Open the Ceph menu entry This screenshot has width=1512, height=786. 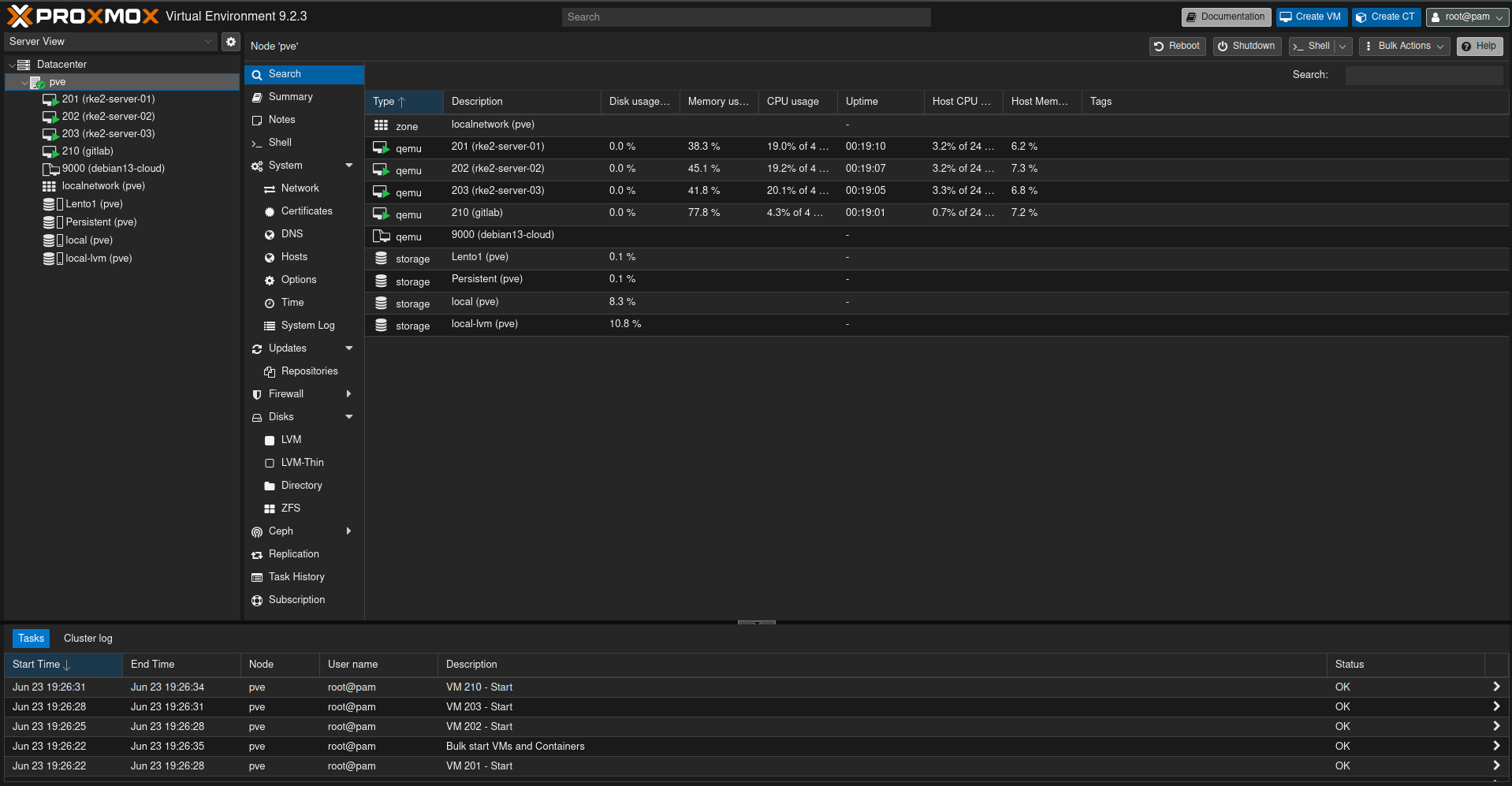[304, 531]
